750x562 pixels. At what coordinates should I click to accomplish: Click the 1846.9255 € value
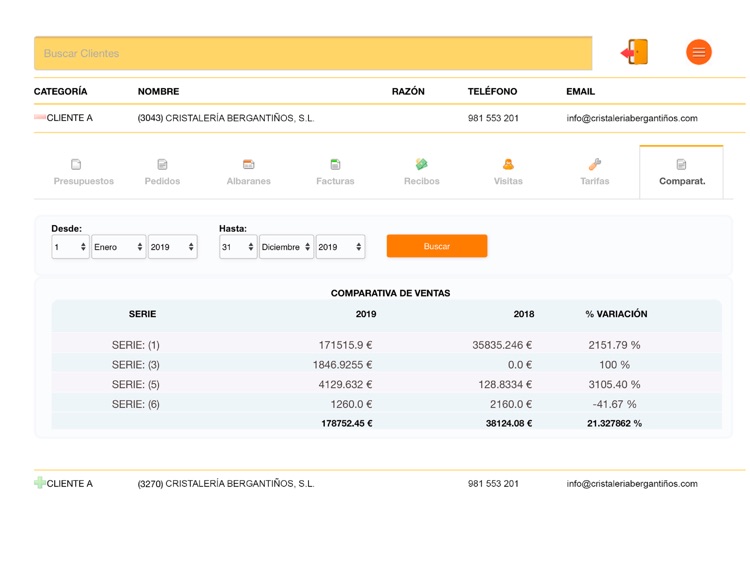tap(342, 364)
